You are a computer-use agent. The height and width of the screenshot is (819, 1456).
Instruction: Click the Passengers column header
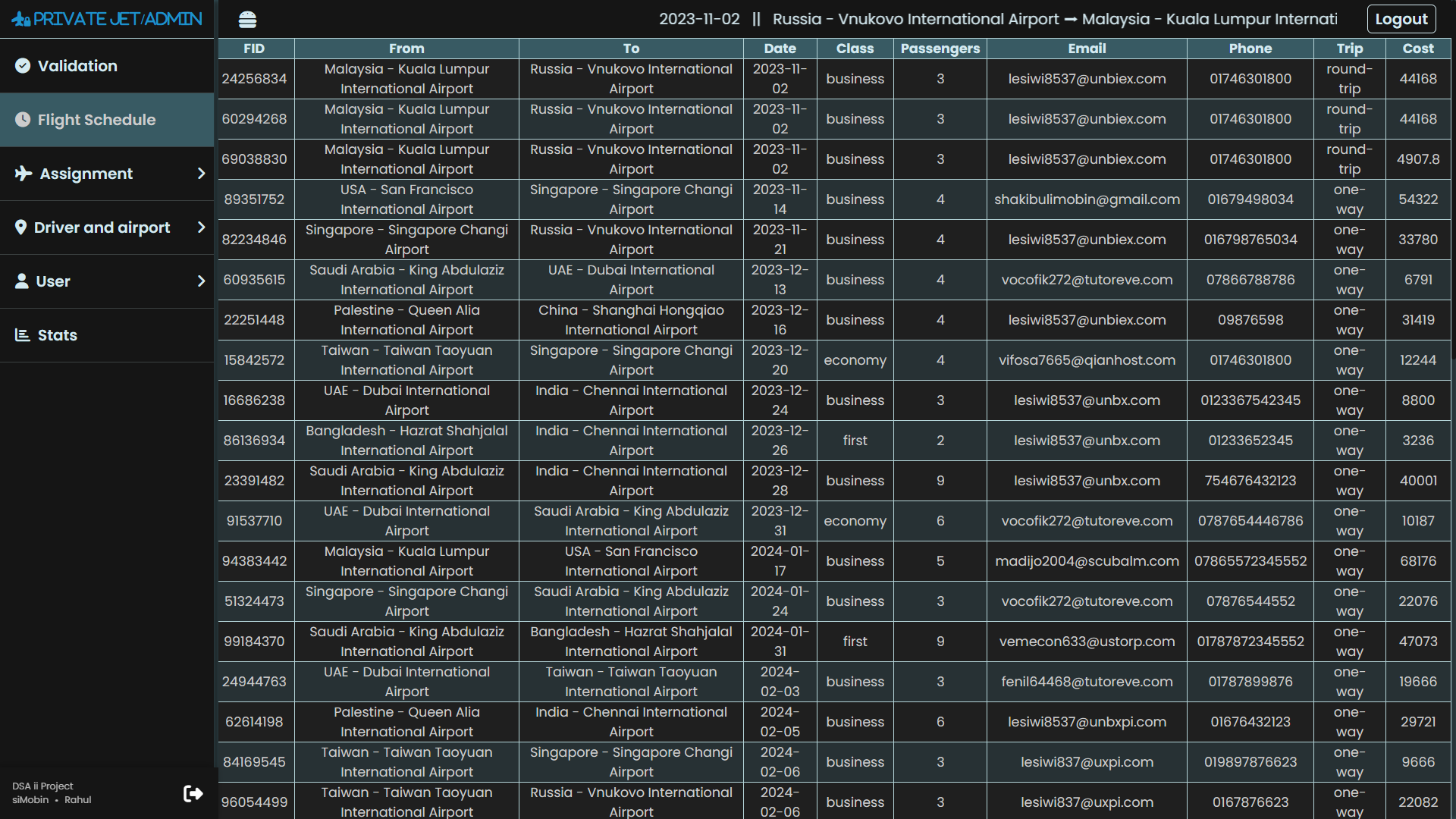tap(940, 49)
